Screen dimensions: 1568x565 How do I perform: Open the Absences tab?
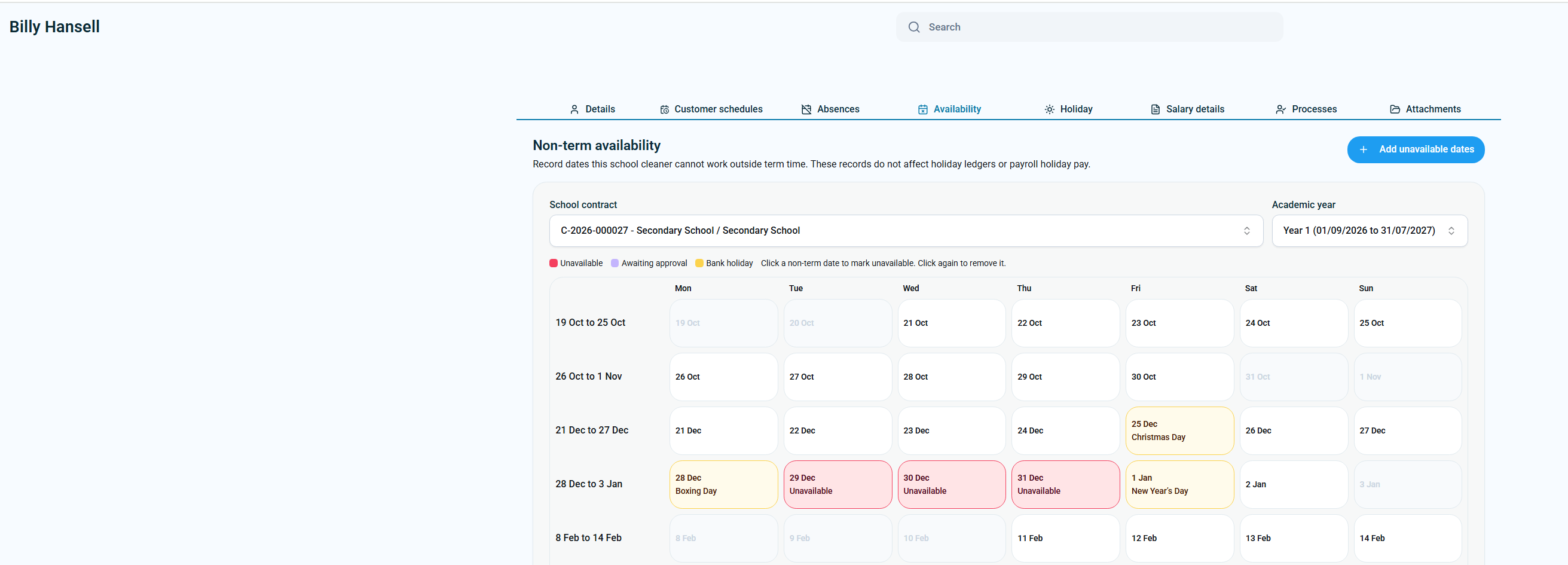[830, 109]
